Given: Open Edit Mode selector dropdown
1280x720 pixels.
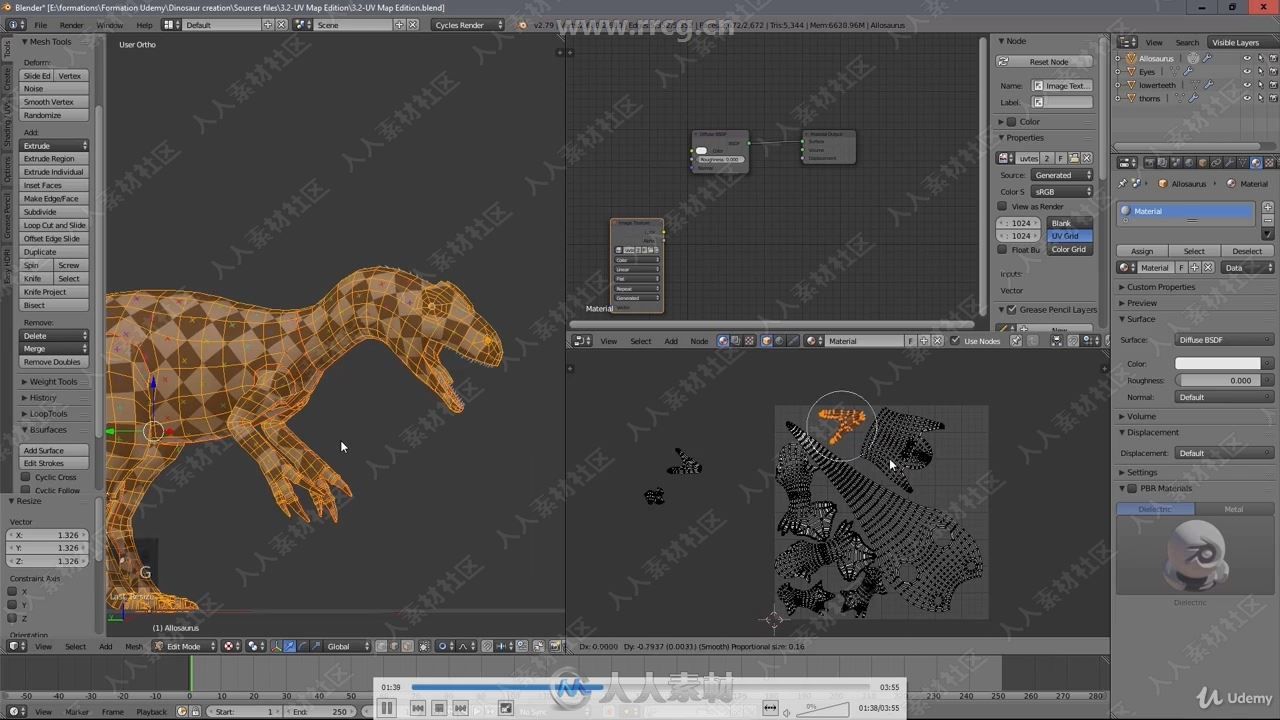Looking at the screenshot, I should coord(184,646).
